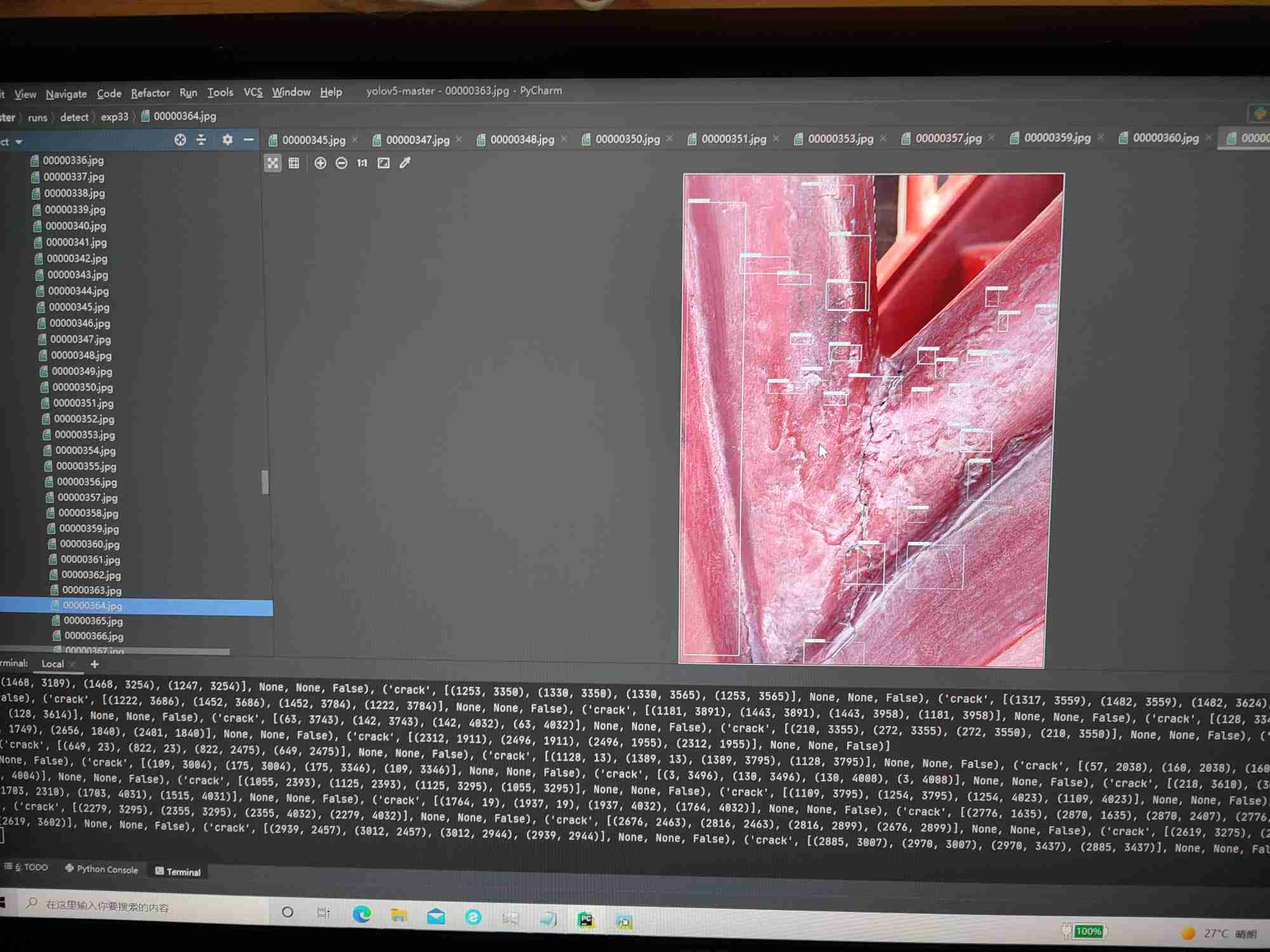The width and height of the screenshot is (1270, 952).
Task: Select 00000358.jpg in project tree
Action: 88,513
